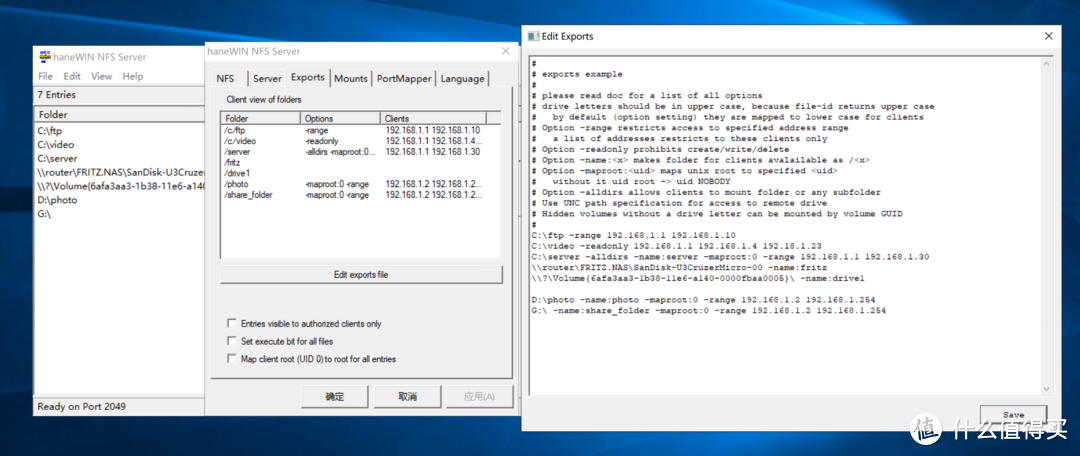
Task: Select the /c/video export row
Action: 361,141
